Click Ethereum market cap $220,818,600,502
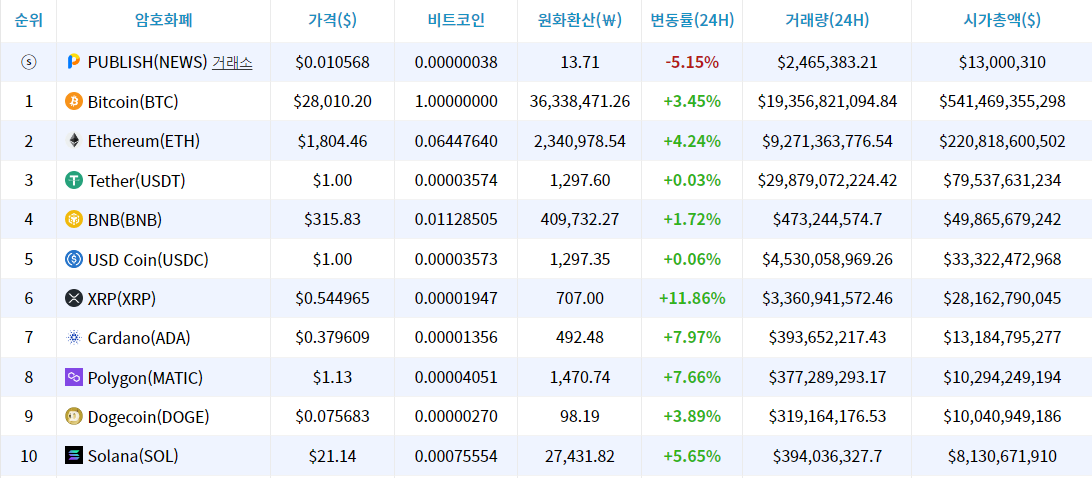The image size is (1092, 478). (x=1002, y=141)
